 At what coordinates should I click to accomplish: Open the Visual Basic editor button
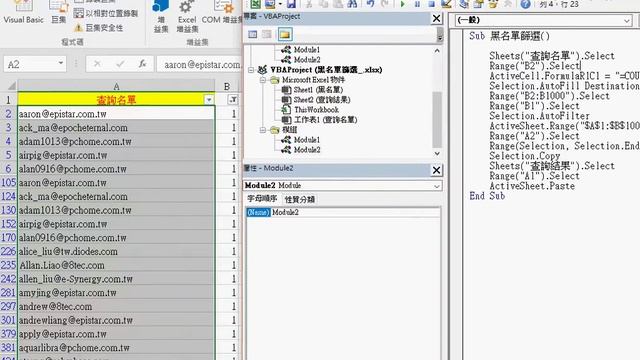pyautogui.click(x=23, y=12)
